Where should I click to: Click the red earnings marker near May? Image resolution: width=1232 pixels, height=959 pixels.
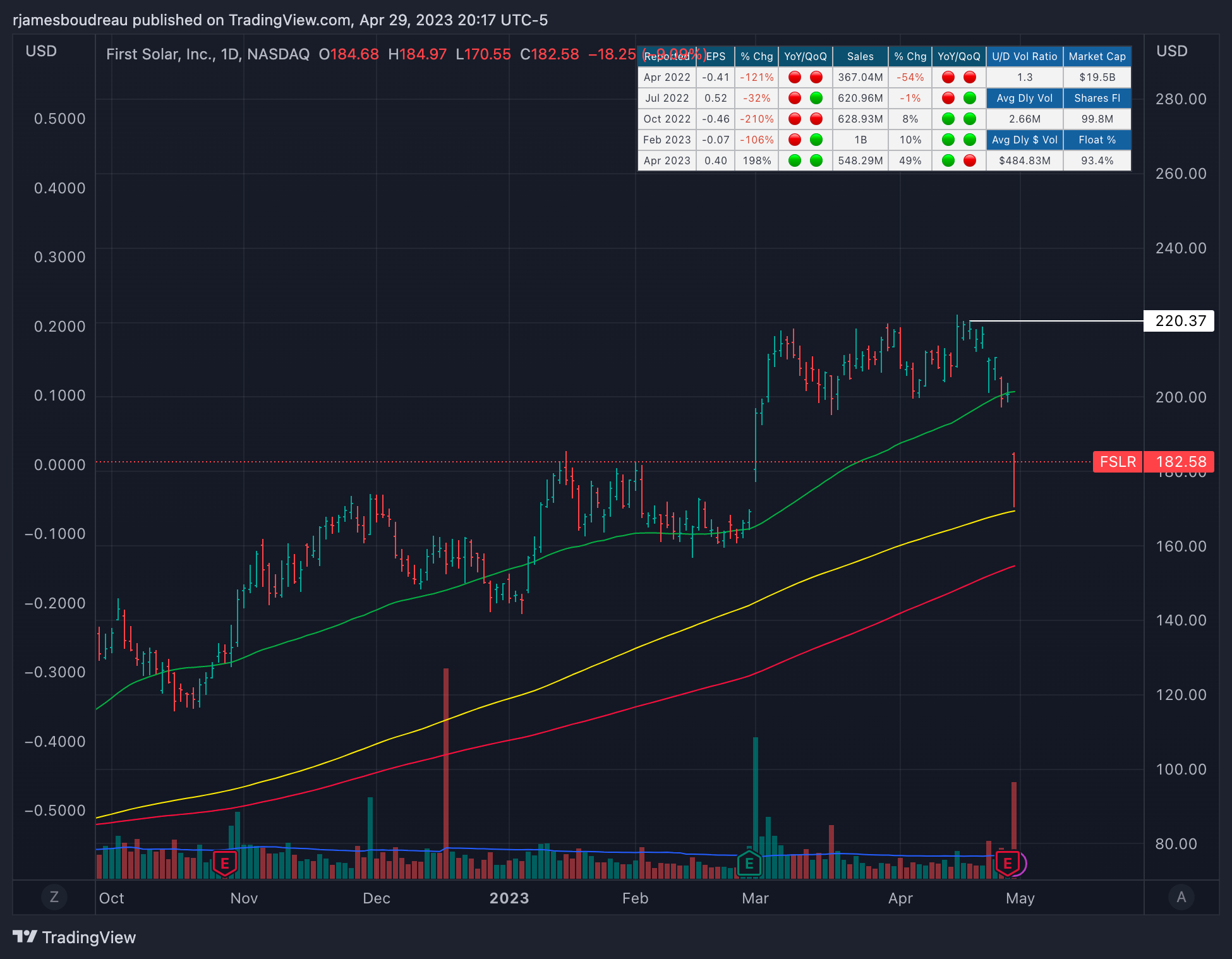tap(1007, 863)
